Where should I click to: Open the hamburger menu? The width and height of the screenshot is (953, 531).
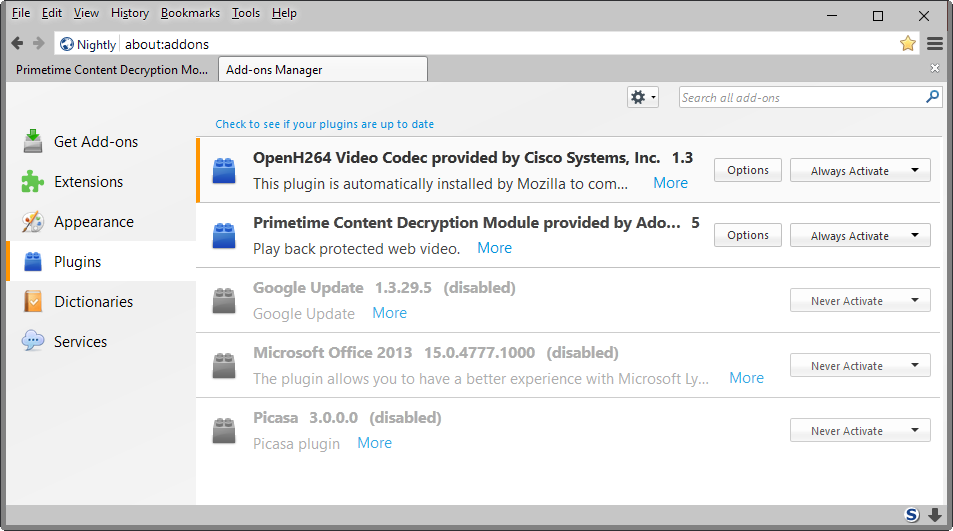[935, 44]
